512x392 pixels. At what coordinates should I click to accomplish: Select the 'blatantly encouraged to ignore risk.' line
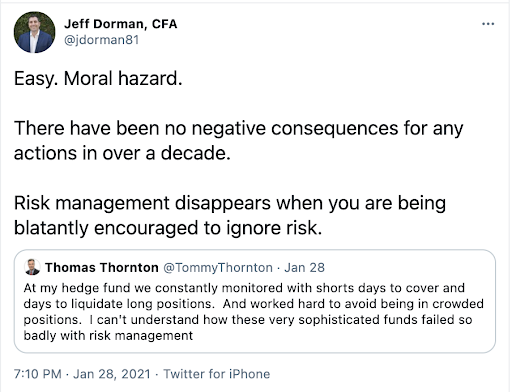click(x=168, y=228)
